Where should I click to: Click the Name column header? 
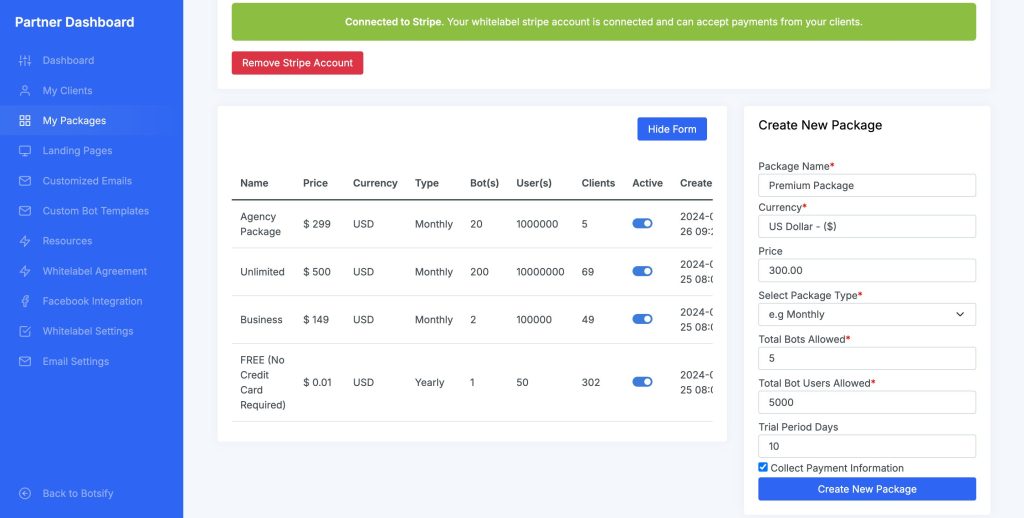click(x=254, y=183)
